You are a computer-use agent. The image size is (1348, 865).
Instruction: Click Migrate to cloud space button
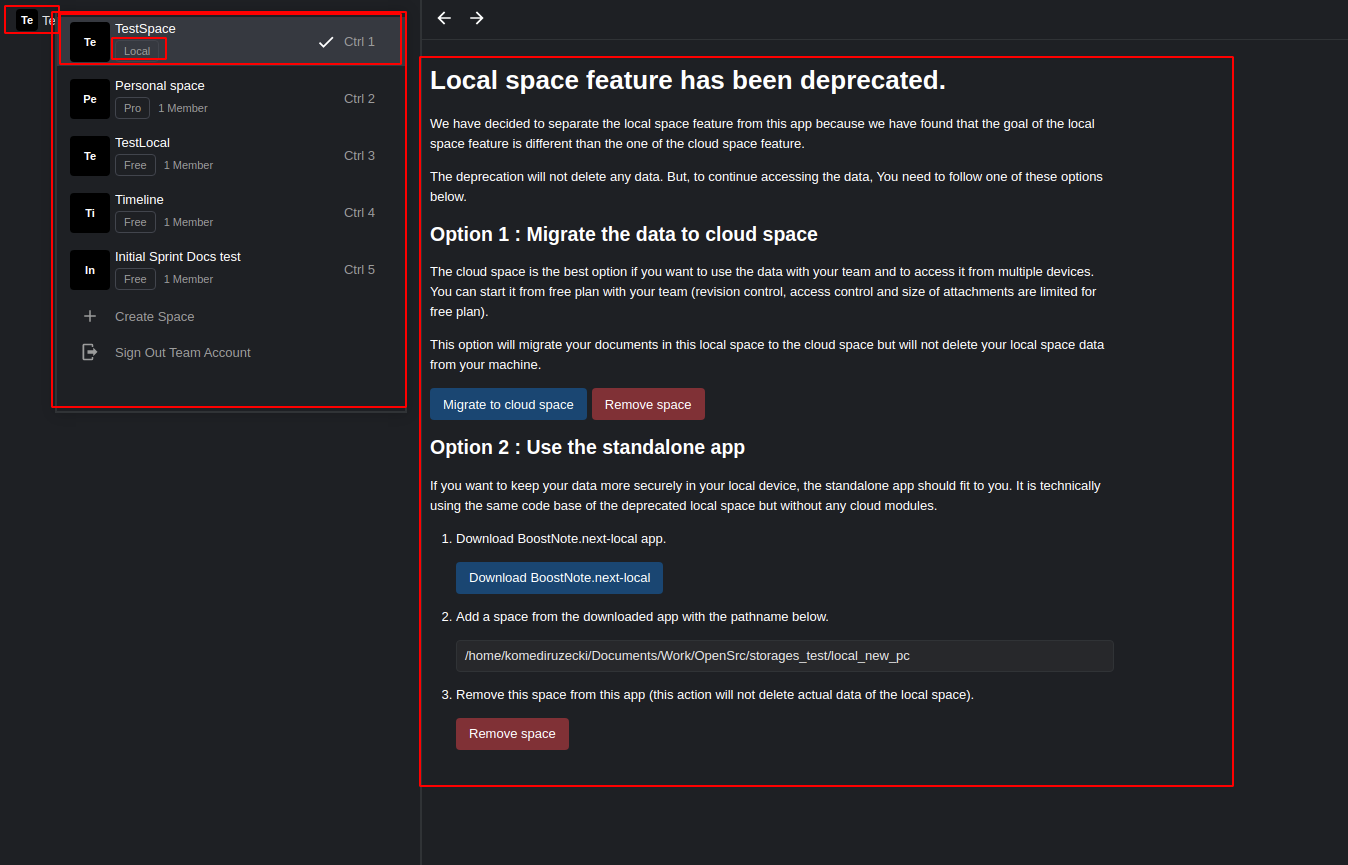coord(508,404)
